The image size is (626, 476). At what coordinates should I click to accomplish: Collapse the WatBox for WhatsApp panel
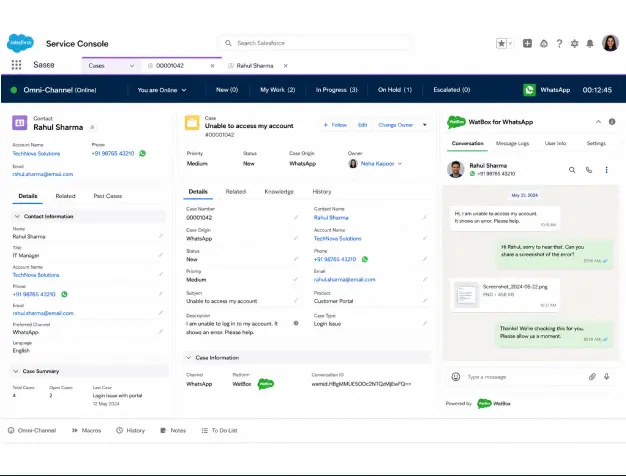point(598,122)
